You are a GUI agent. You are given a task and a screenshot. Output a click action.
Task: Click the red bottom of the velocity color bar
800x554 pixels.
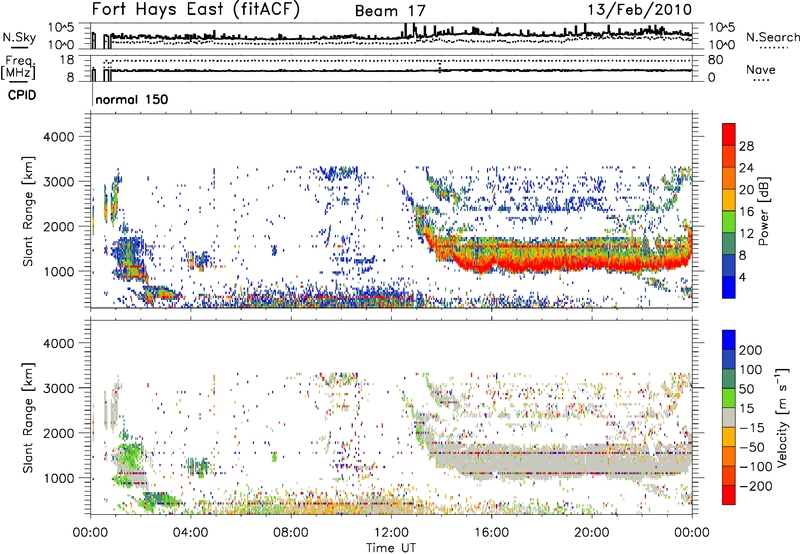(x=729, y=495)
